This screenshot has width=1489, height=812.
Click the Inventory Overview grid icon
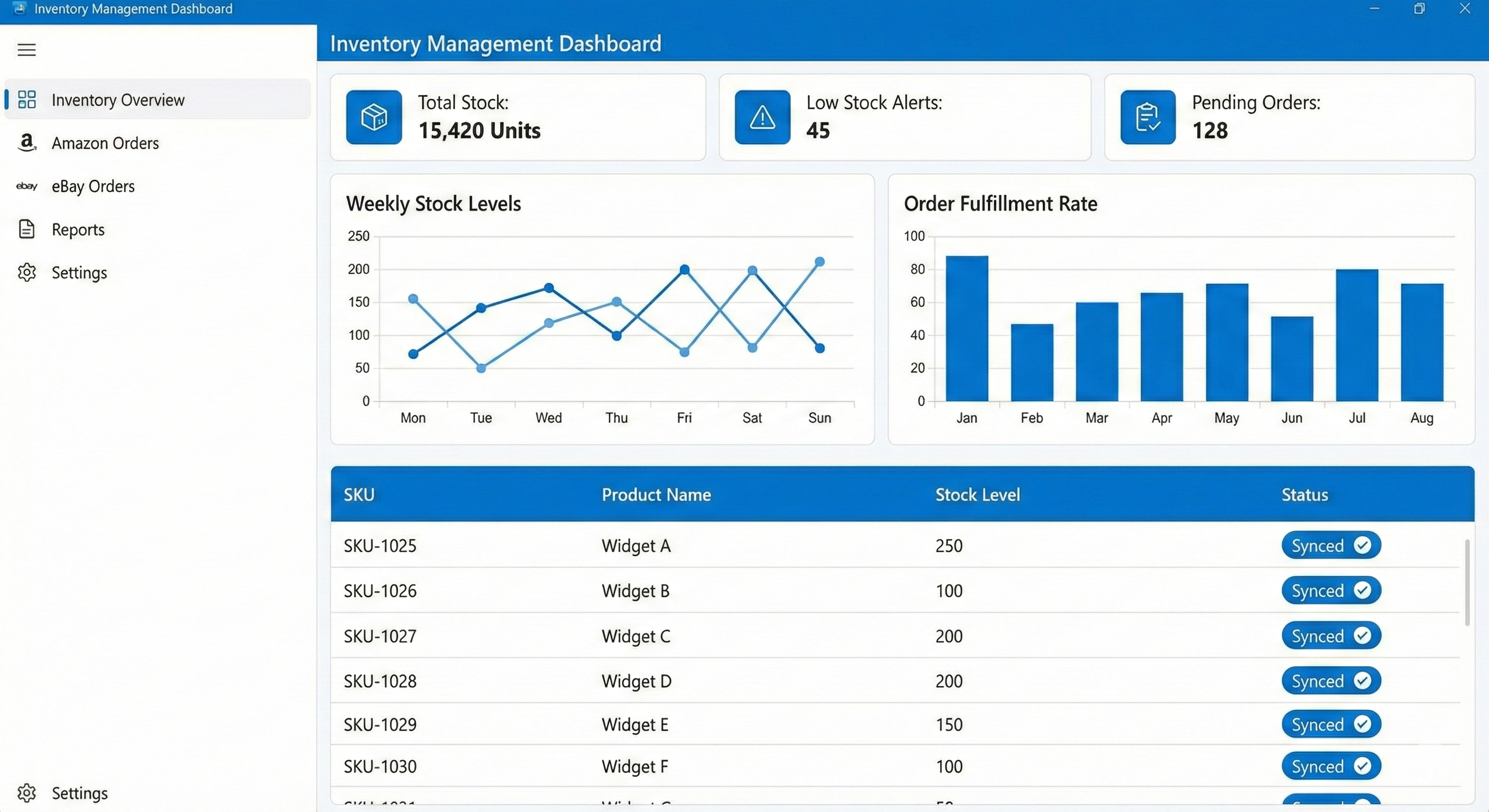[26, 99]
